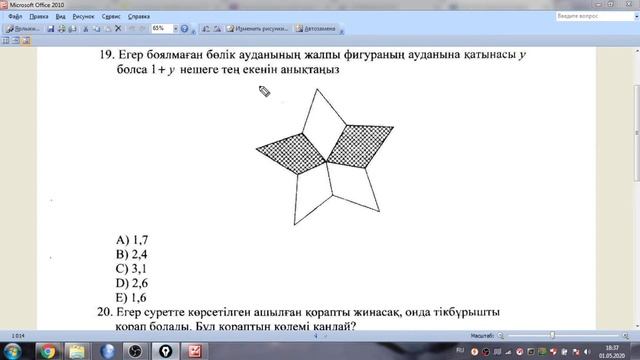The image size is (640, 360).
Task: Click the Ярлыки shortcuts button
Action: point(23,29)
